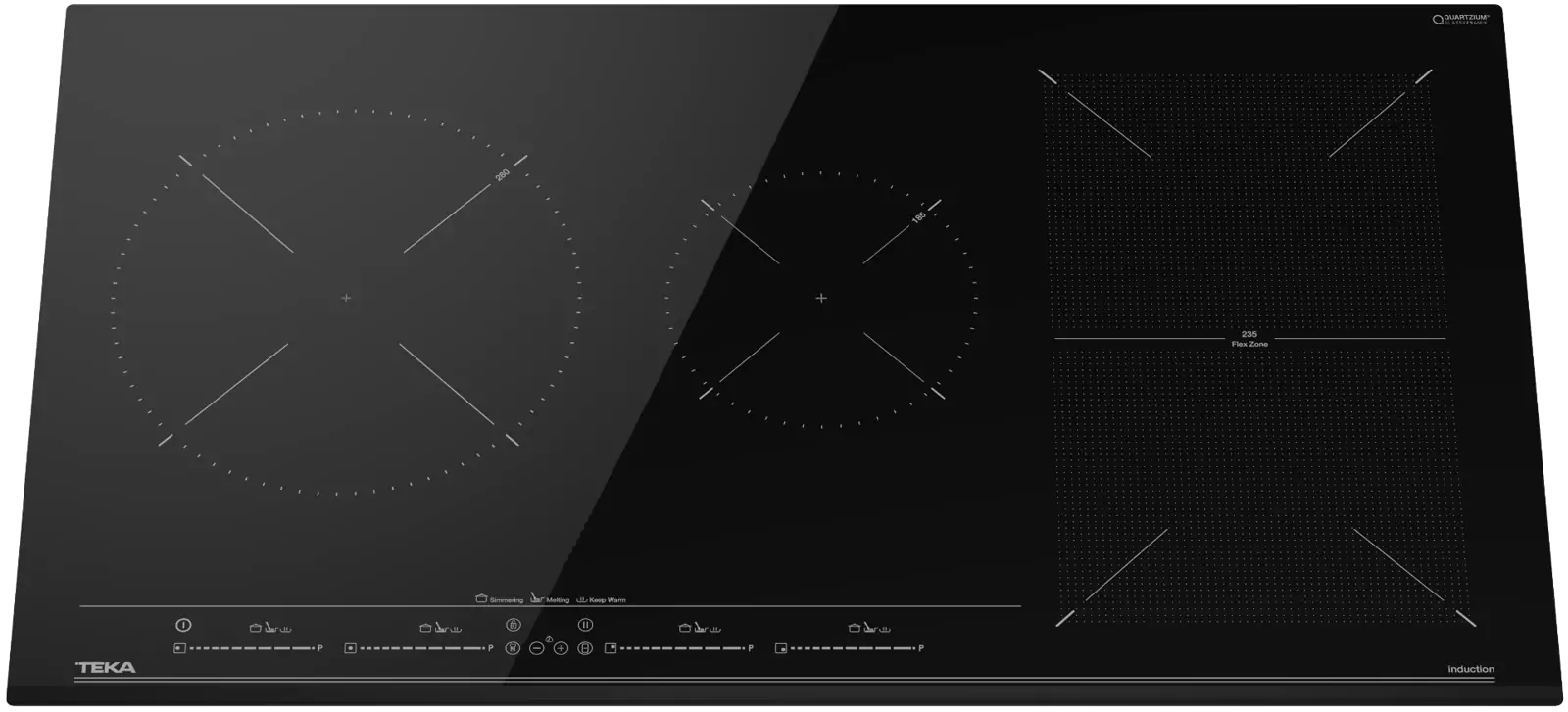Tap the simmering pot icon above fourth slider
1568x712 pixels.
click(x=855, y=628)
